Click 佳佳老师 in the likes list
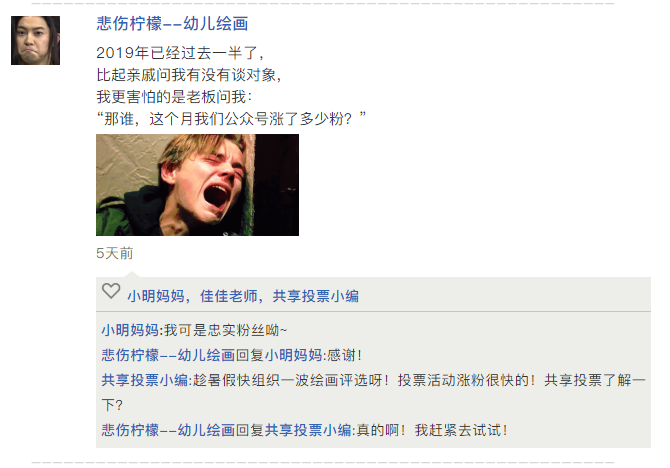The height and width of the screenshot is (468, 670). pos(229,296)
